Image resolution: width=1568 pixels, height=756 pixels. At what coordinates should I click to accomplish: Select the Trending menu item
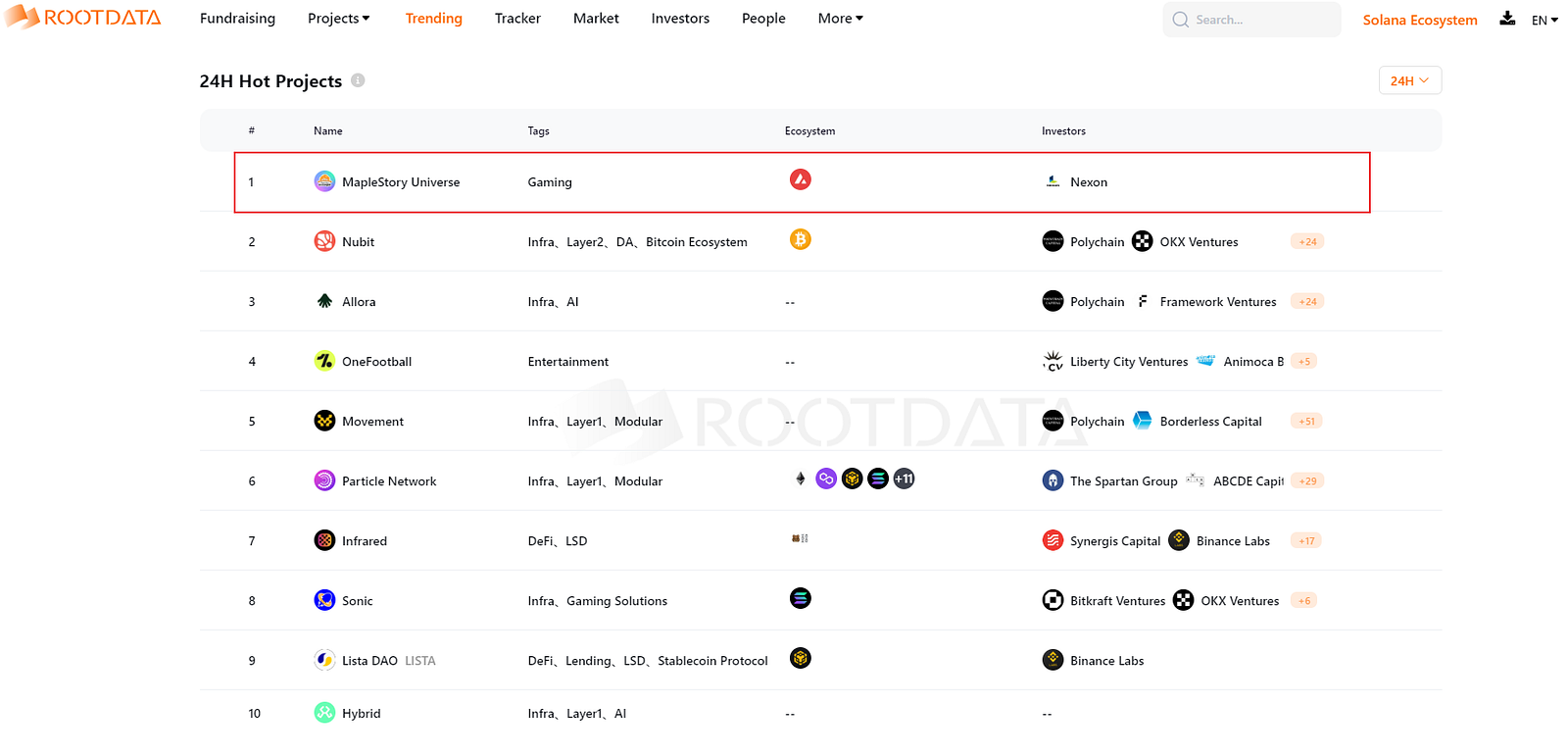[434, 18]
